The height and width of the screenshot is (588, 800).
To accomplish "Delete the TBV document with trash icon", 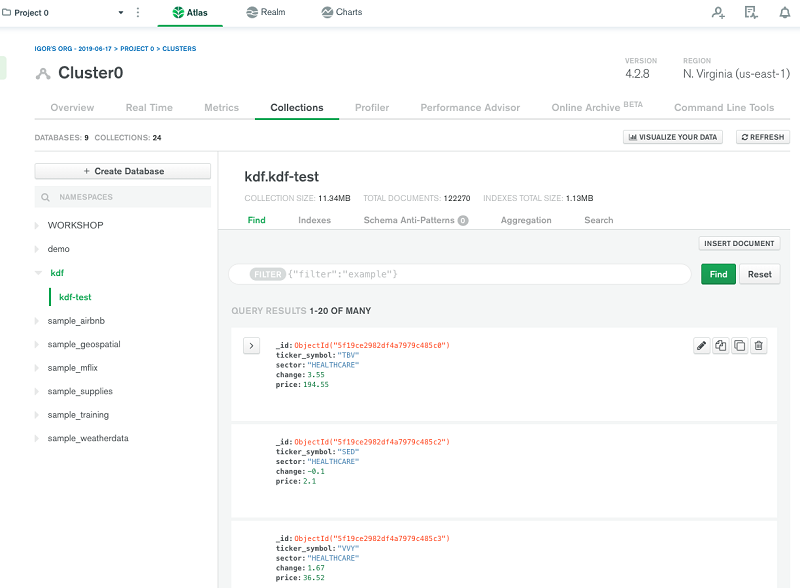I will [x=759, y=346].
